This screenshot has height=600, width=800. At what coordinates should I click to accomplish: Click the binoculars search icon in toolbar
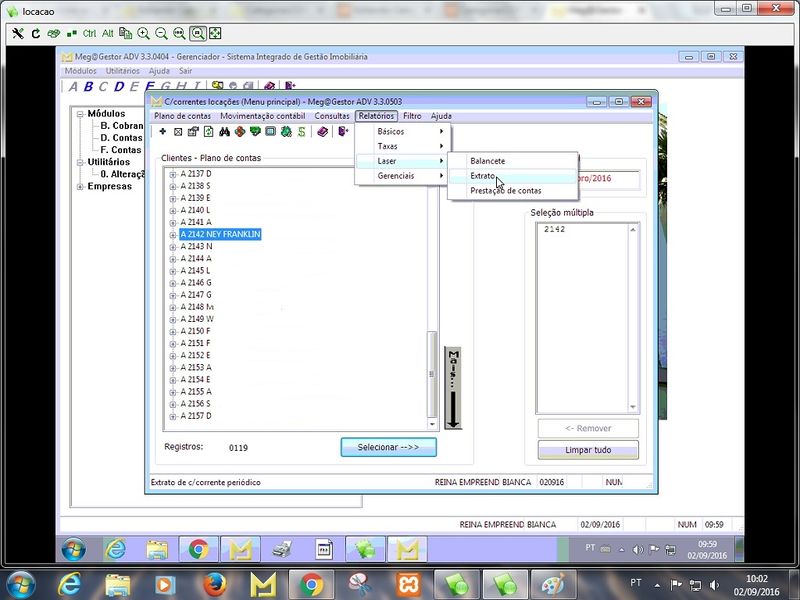225,131
